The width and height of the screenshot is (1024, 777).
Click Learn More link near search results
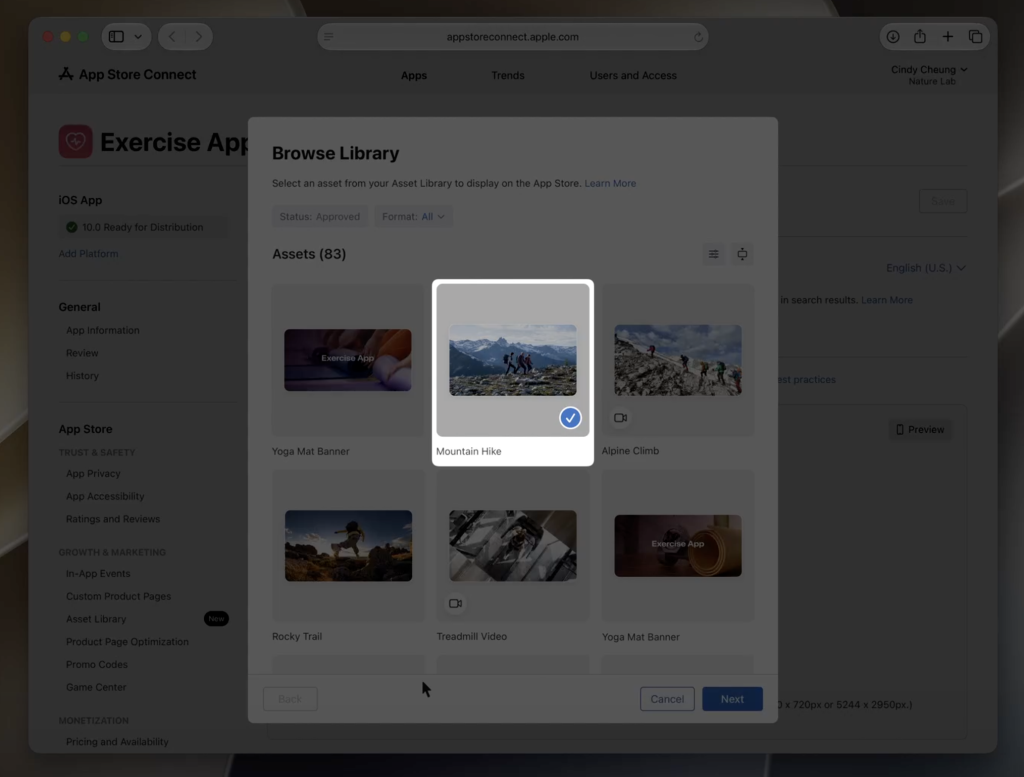point(887,300)
